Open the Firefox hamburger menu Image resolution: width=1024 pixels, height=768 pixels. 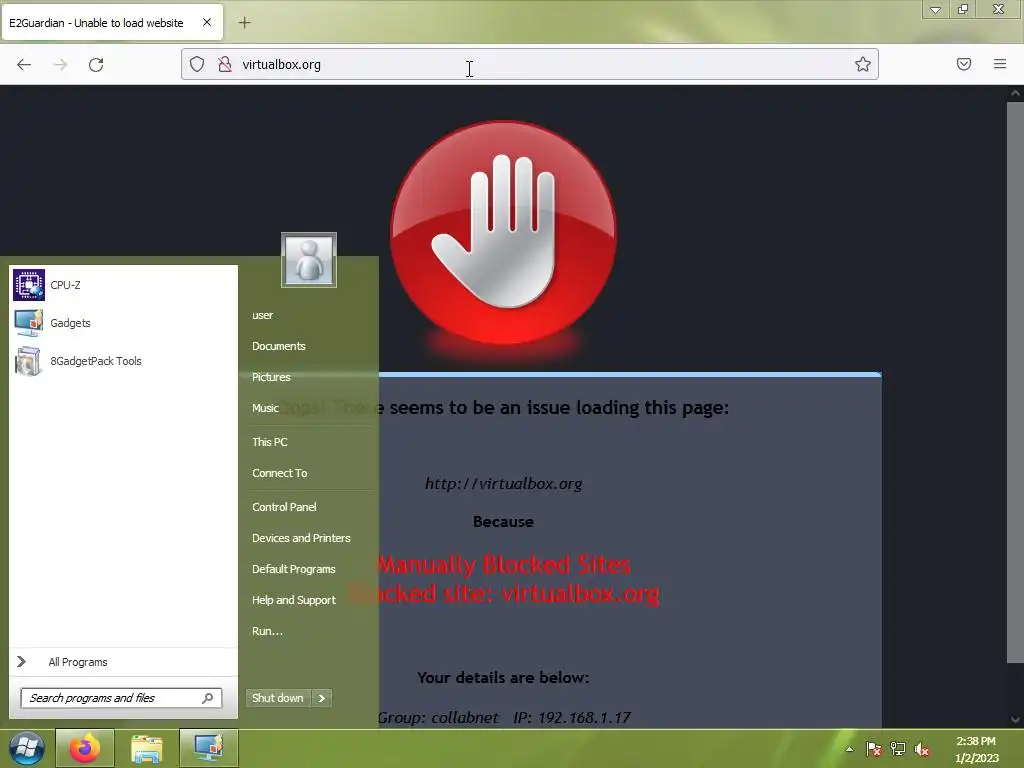click(x=1000, y=64)
